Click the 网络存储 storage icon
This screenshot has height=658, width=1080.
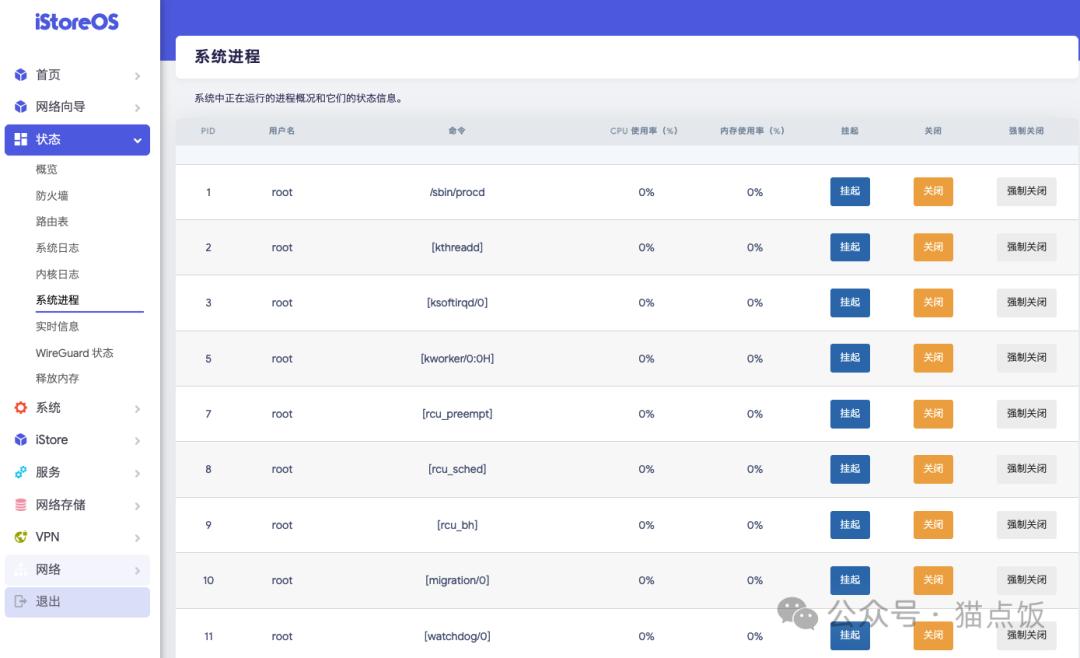22,504
